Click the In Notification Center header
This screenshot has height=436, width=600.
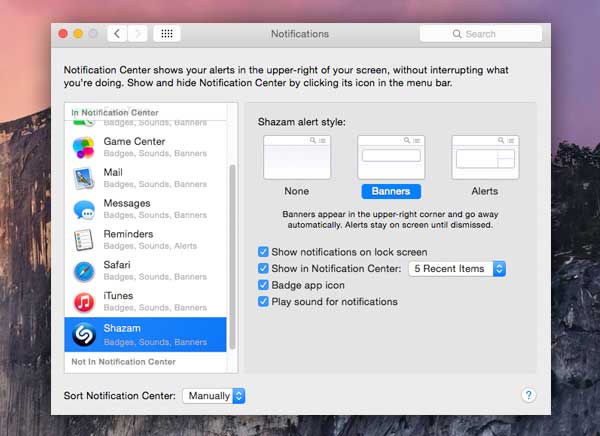point(115,113)
